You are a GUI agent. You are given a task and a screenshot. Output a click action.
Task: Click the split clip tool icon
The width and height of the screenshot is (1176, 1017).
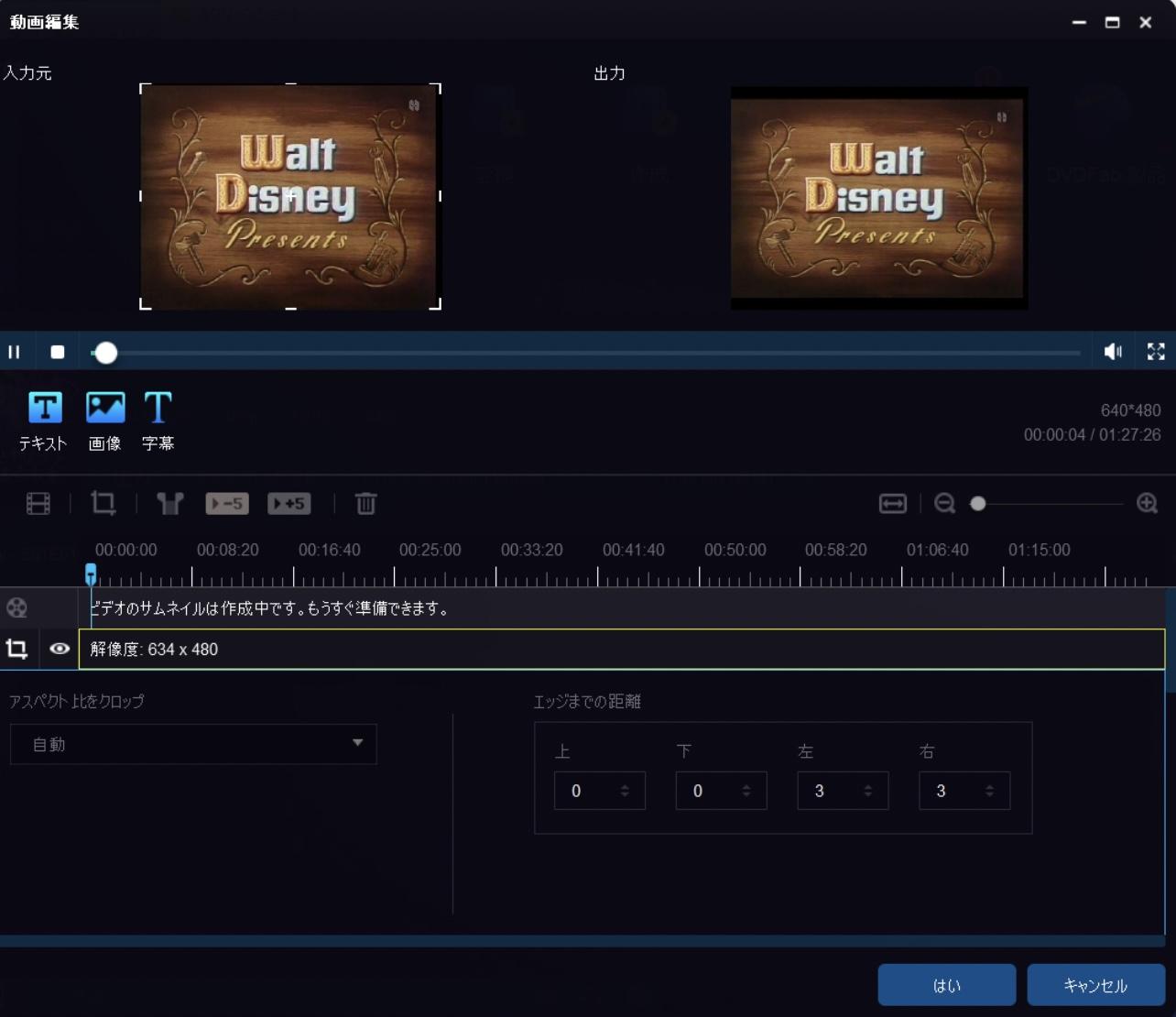point(169,503)
